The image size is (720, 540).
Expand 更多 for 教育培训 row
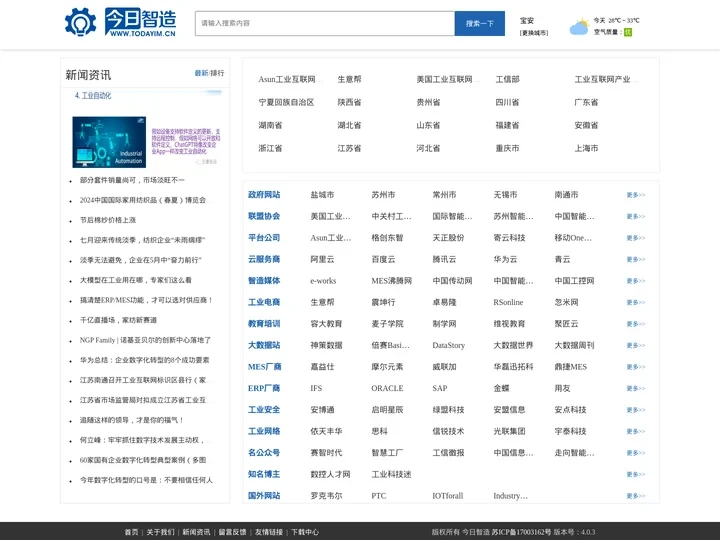pos(636,324)
